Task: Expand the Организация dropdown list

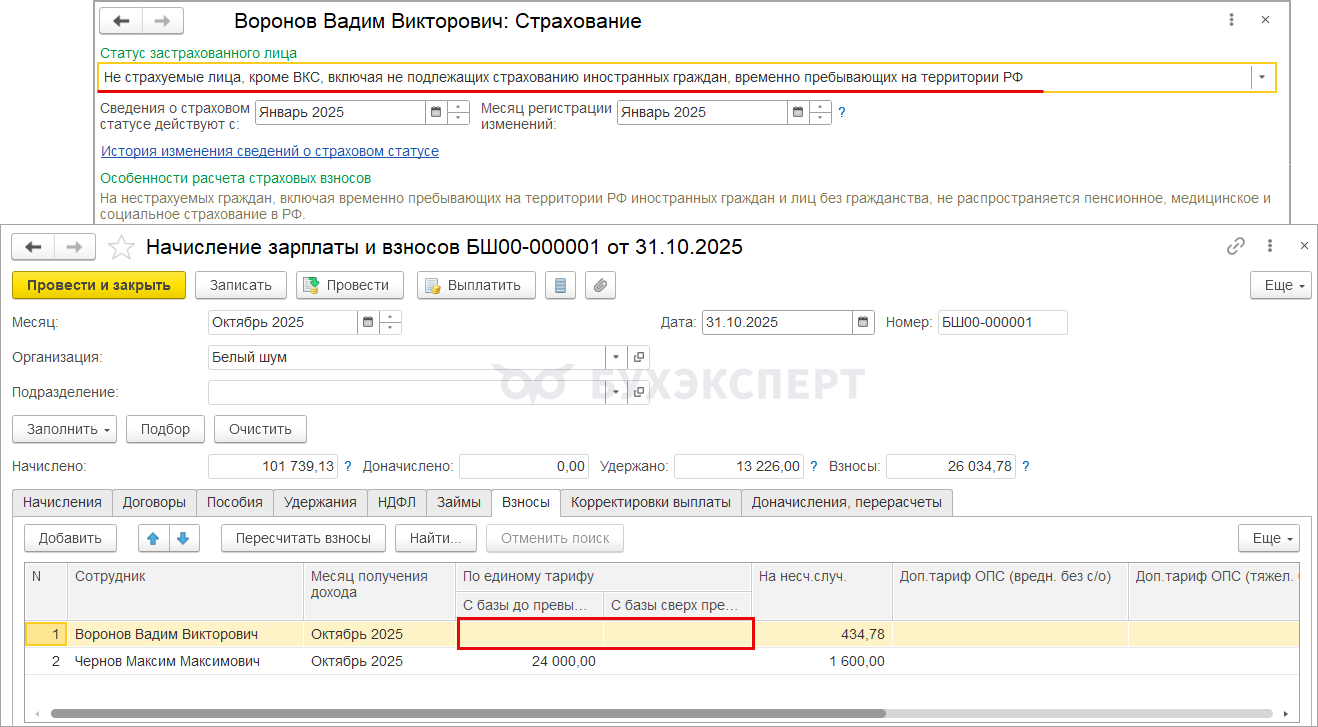Action: (x=616, y=357)
